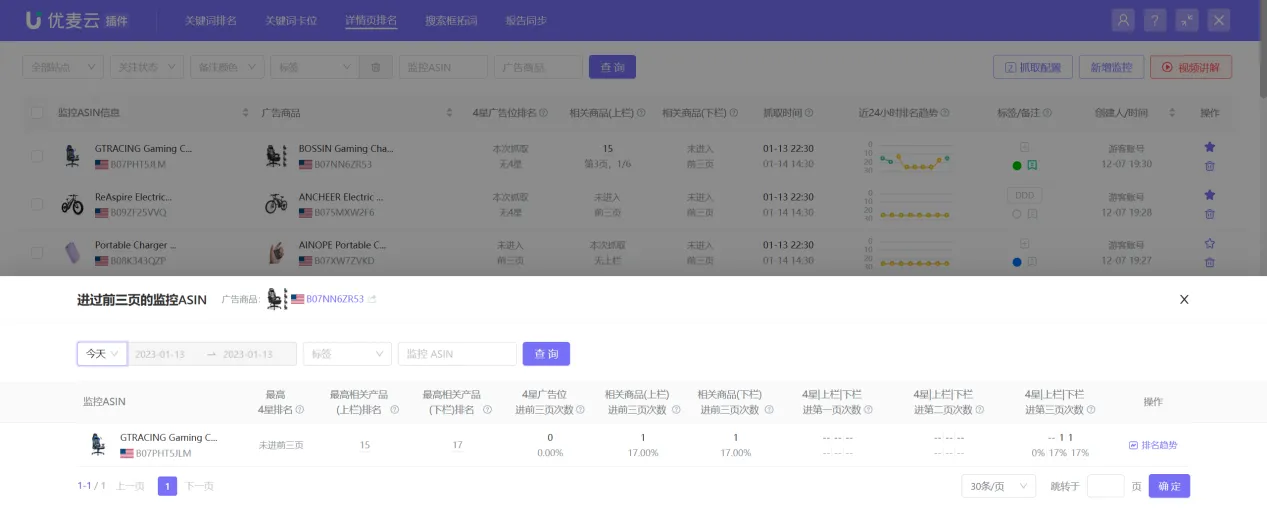The width and height of the screenshot is (1267, 522).
Task: Click the B07NN6ZR53 ASIN link in dialog
Action: tap(335, 299)
